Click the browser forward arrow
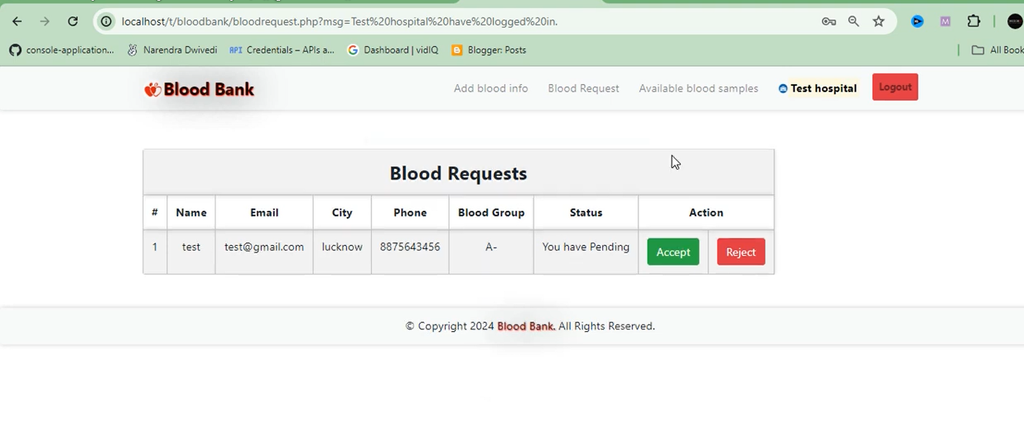 44,22
